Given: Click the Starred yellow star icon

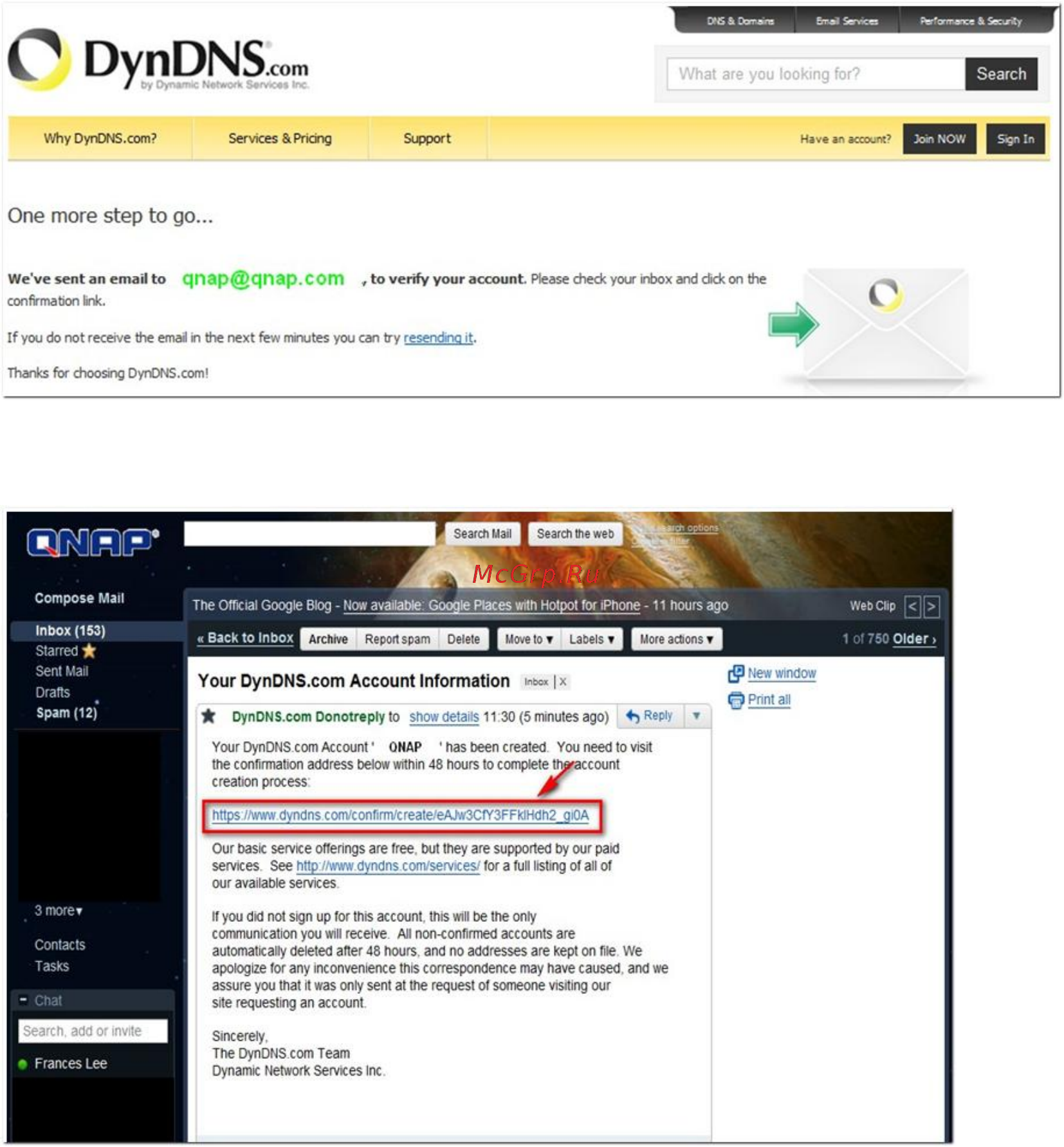Looking at the screenshot, I should pos(89,650).
